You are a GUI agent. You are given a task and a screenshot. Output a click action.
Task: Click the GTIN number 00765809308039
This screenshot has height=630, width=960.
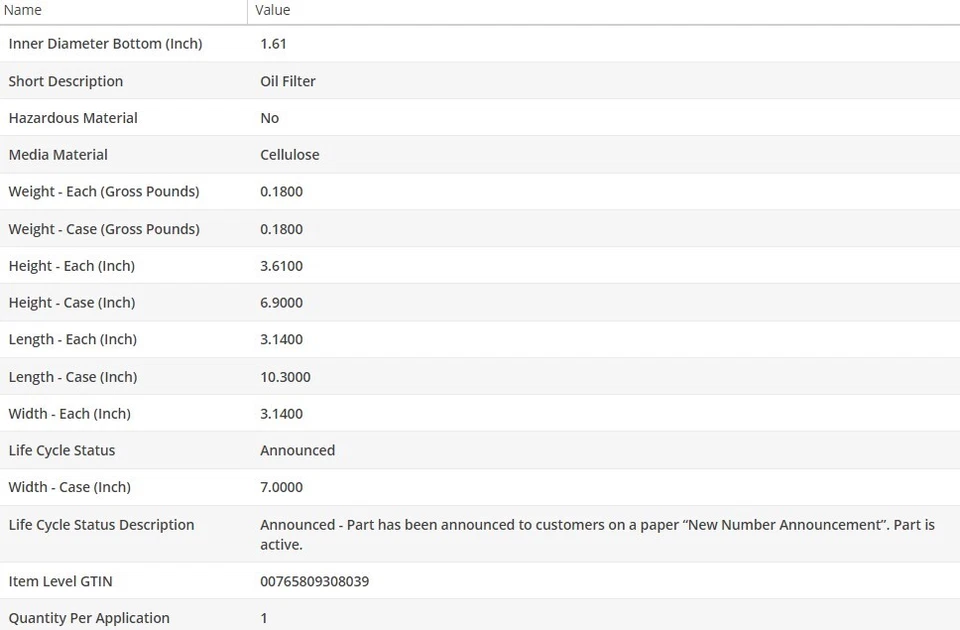(x=315, y=582)
